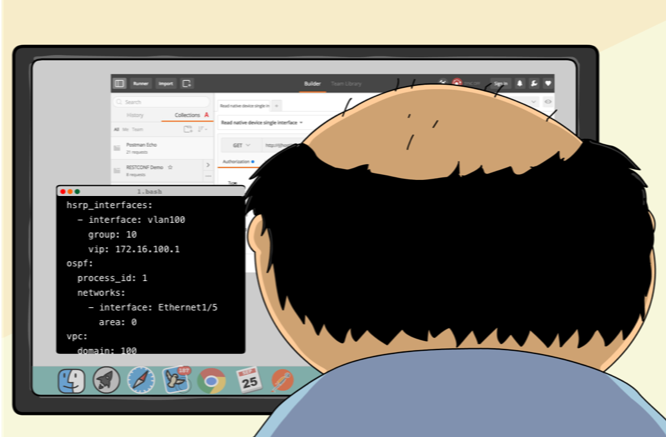Open the Postman app in dock
Viewport: 666px width, 437px height.
(x=283, y=380)
